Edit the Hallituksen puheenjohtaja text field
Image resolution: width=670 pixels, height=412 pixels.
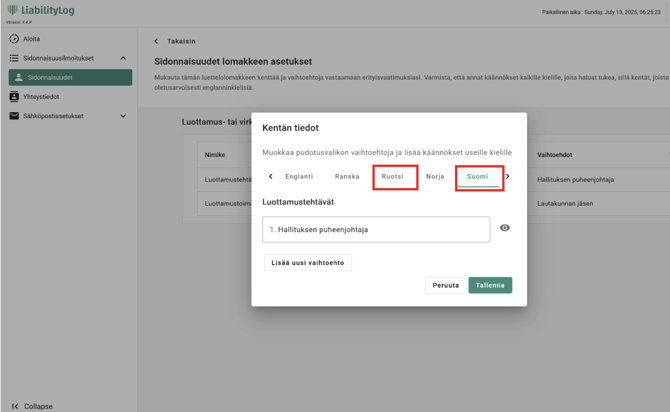pos(376,229)
